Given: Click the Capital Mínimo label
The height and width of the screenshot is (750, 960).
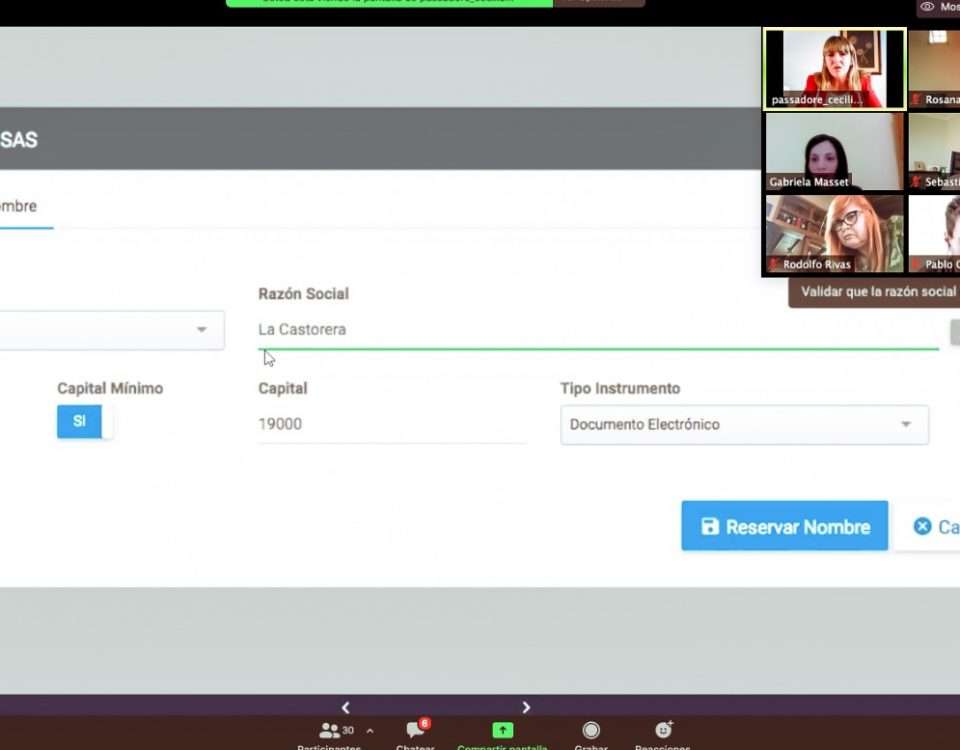Looking at the screenshot, I should pyautogui.click(x=110, y=388).
